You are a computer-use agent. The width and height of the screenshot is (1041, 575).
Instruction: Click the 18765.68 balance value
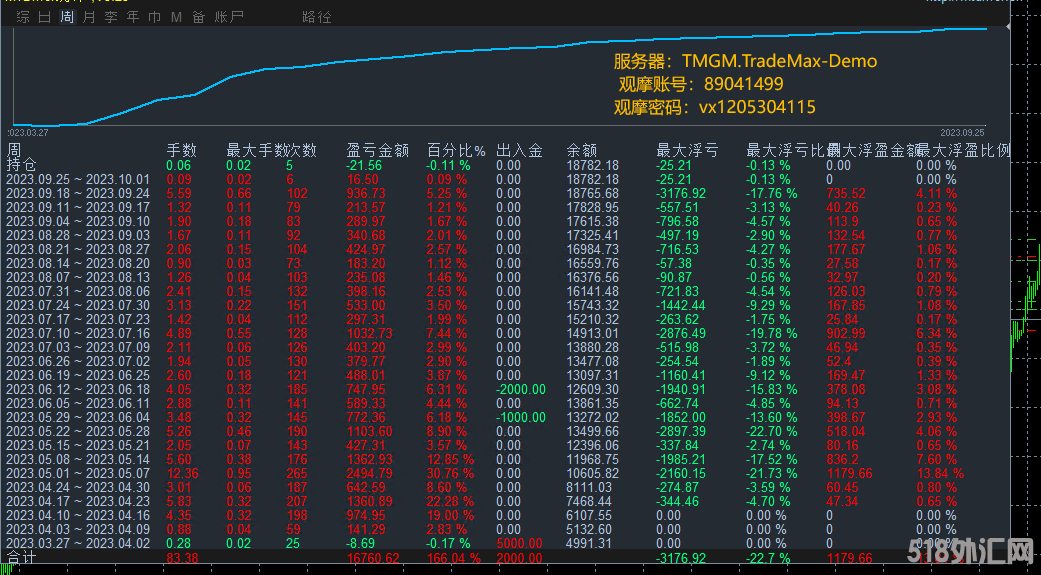tap(592, 193)
